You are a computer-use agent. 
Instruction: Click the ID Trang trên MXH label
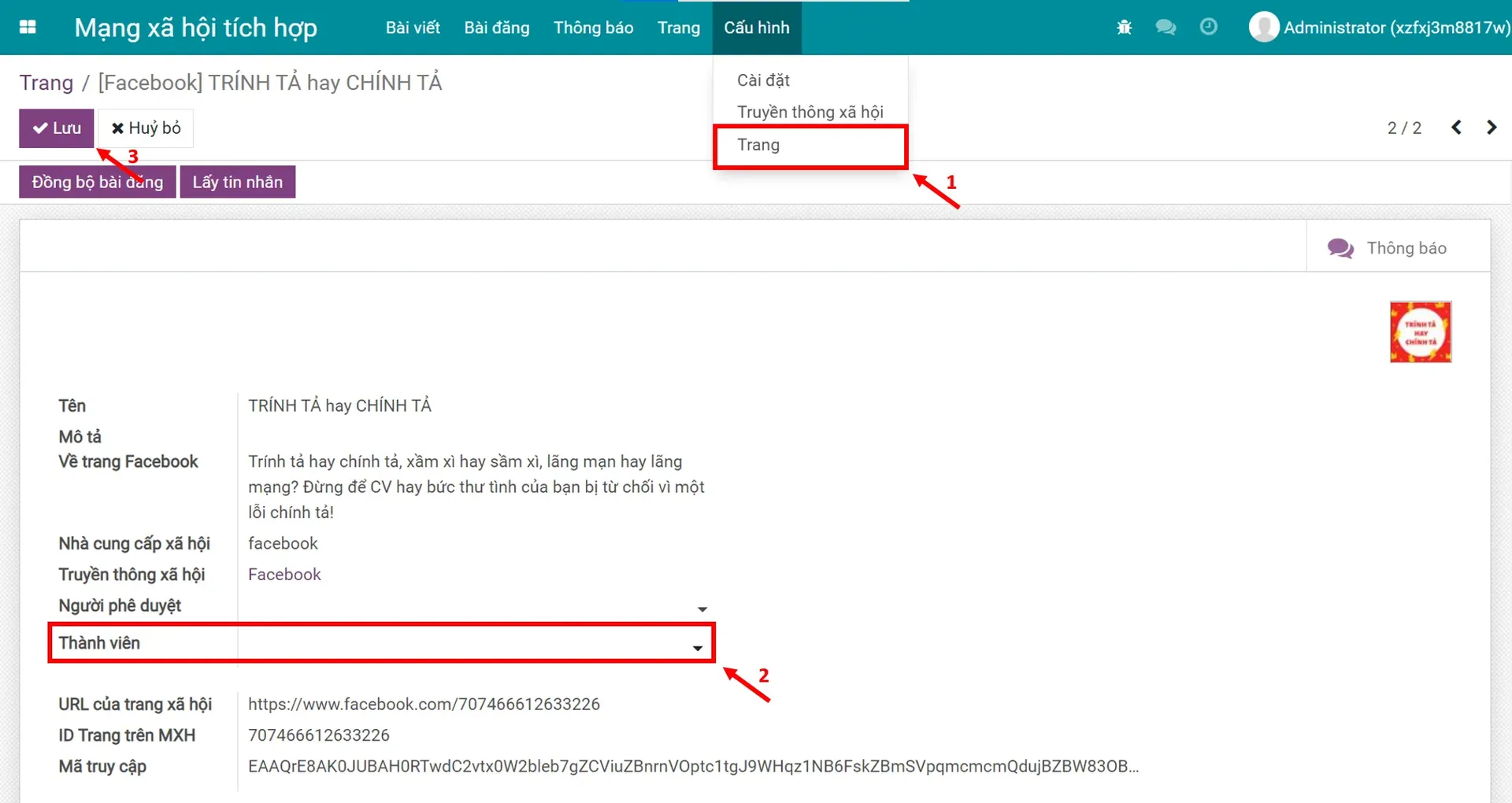click(x=127, y=735)
